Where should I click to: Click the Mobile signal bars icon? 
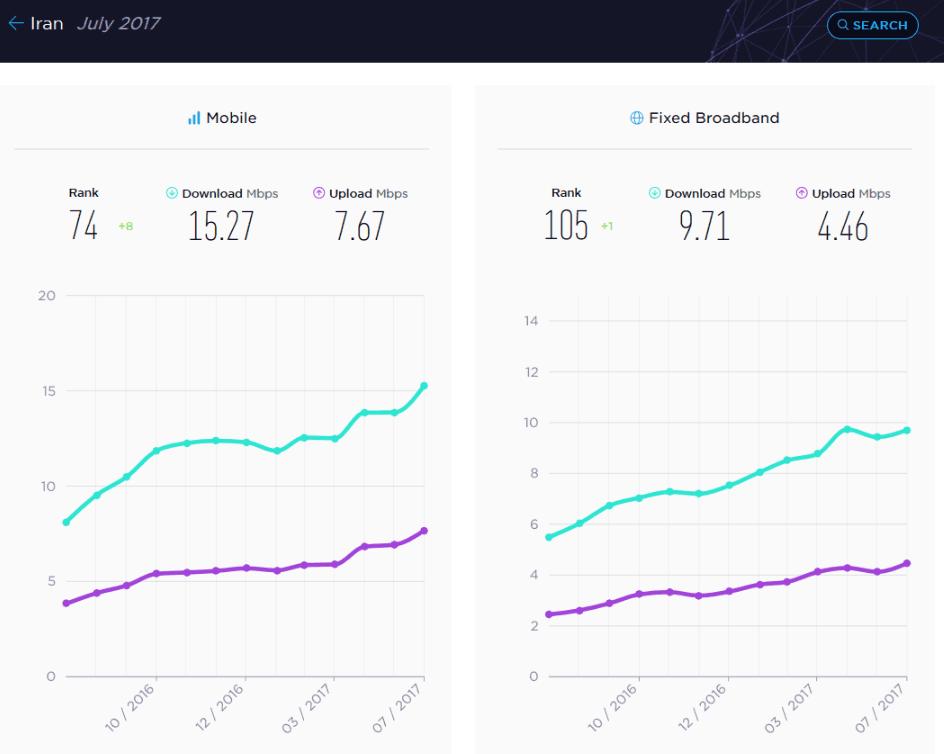pos(194,118)
